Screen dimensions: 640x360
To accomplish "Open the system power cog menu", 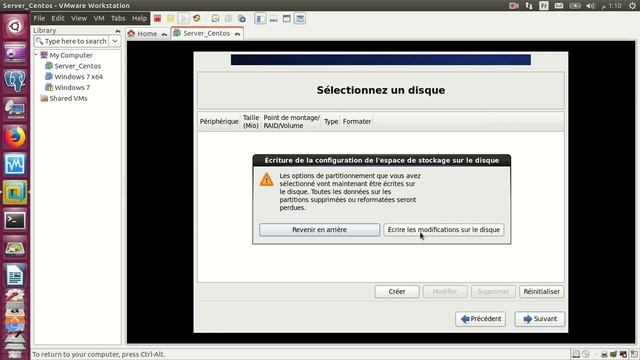I will pyautogui.click(x=632, y=6).
